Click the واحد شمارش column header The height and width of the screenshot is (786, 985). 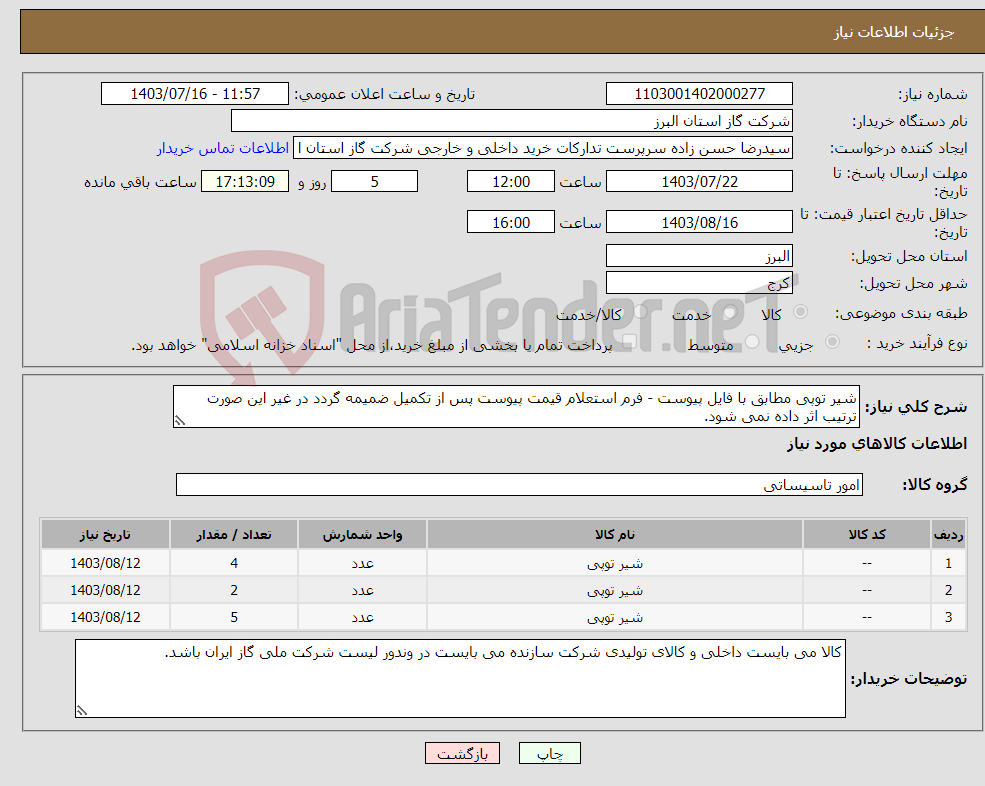362,534
